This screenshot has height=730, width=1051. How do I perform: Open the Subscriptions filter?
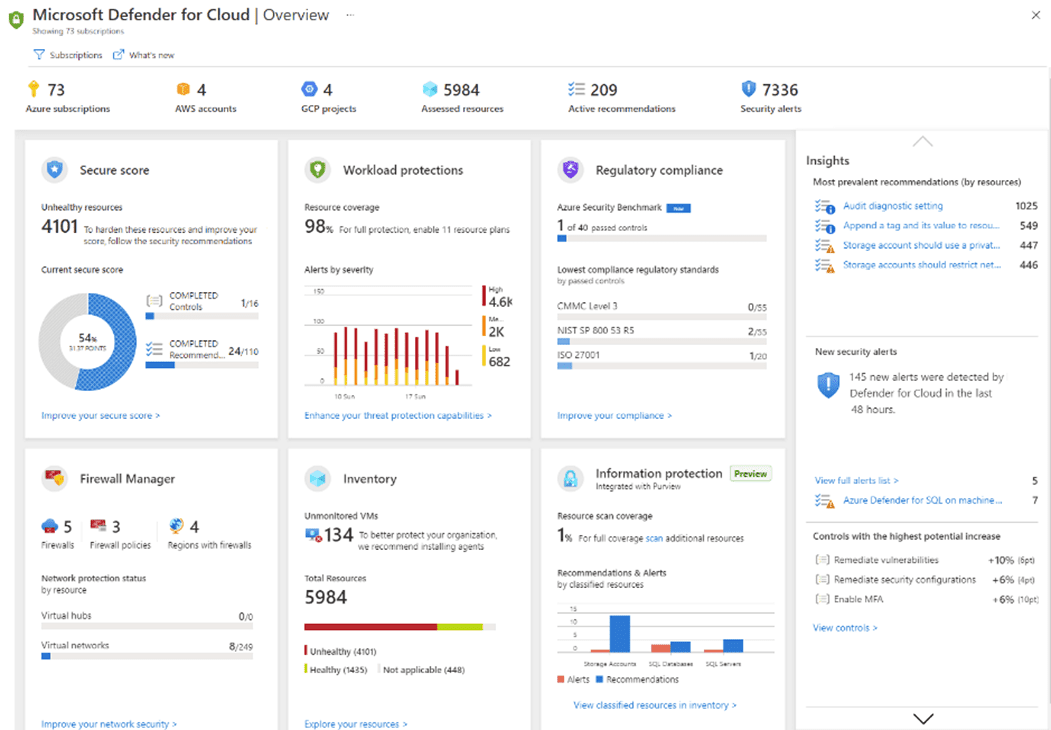68,55
